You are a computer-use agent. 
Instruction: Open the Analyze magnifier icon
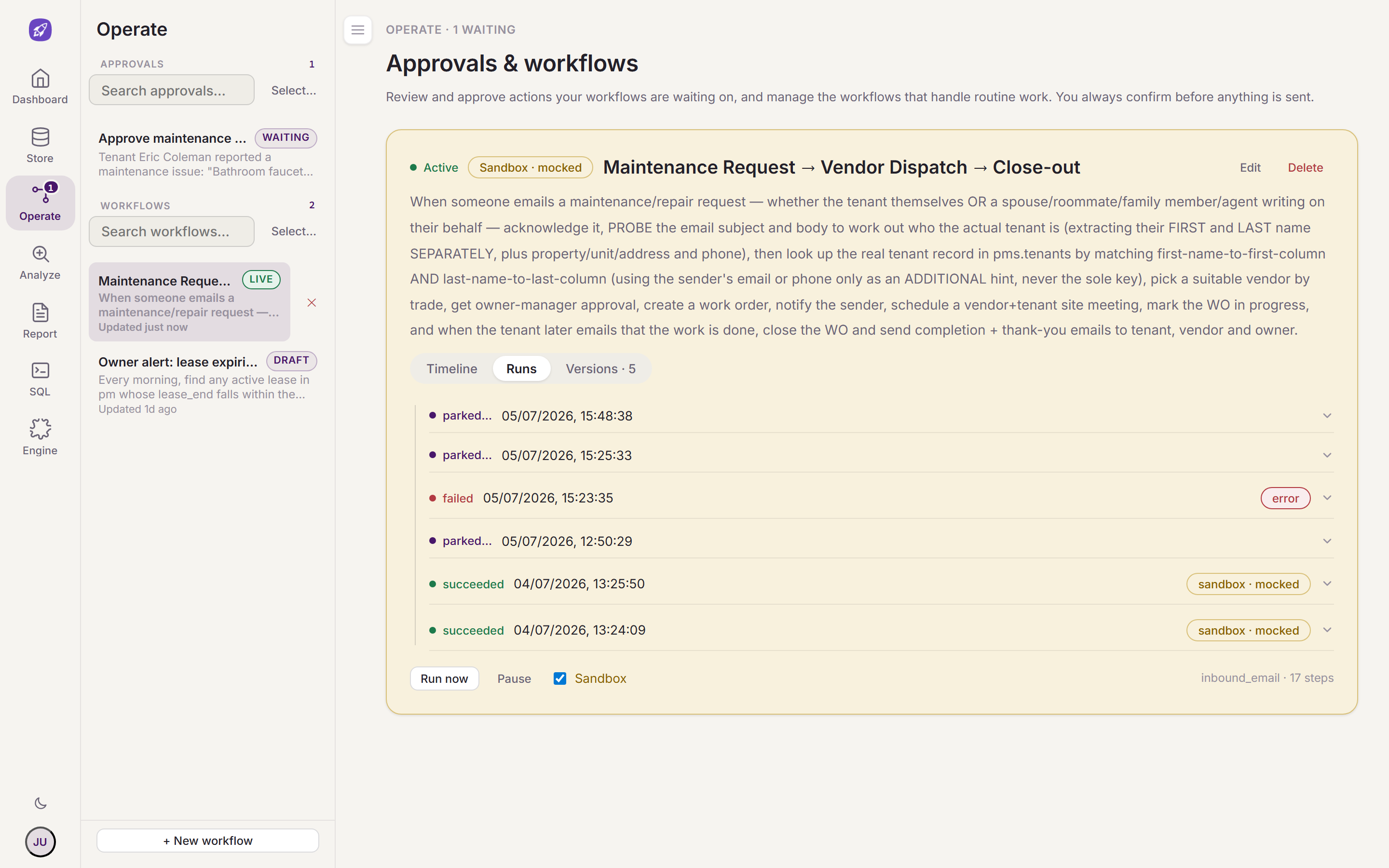[x=40, y=254]
